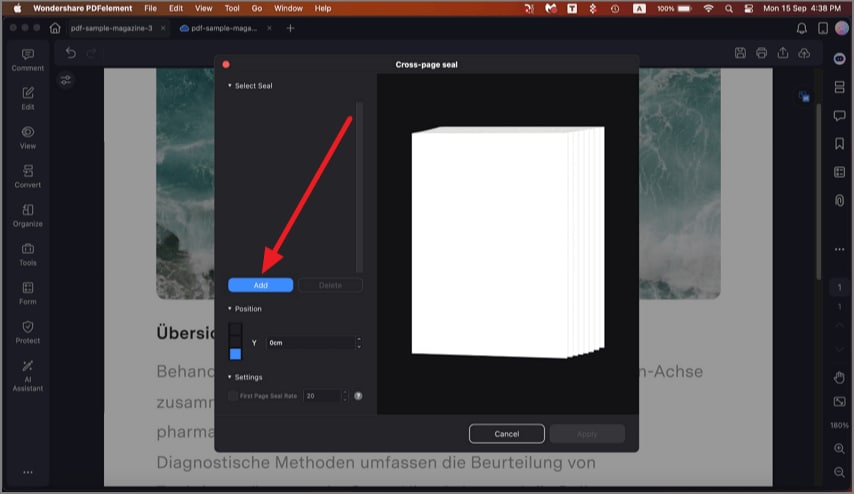The width and height of the screenshot is (854, 494).
Task: Click the Y offset stepper arrows
Action: [x=358, y=343]
